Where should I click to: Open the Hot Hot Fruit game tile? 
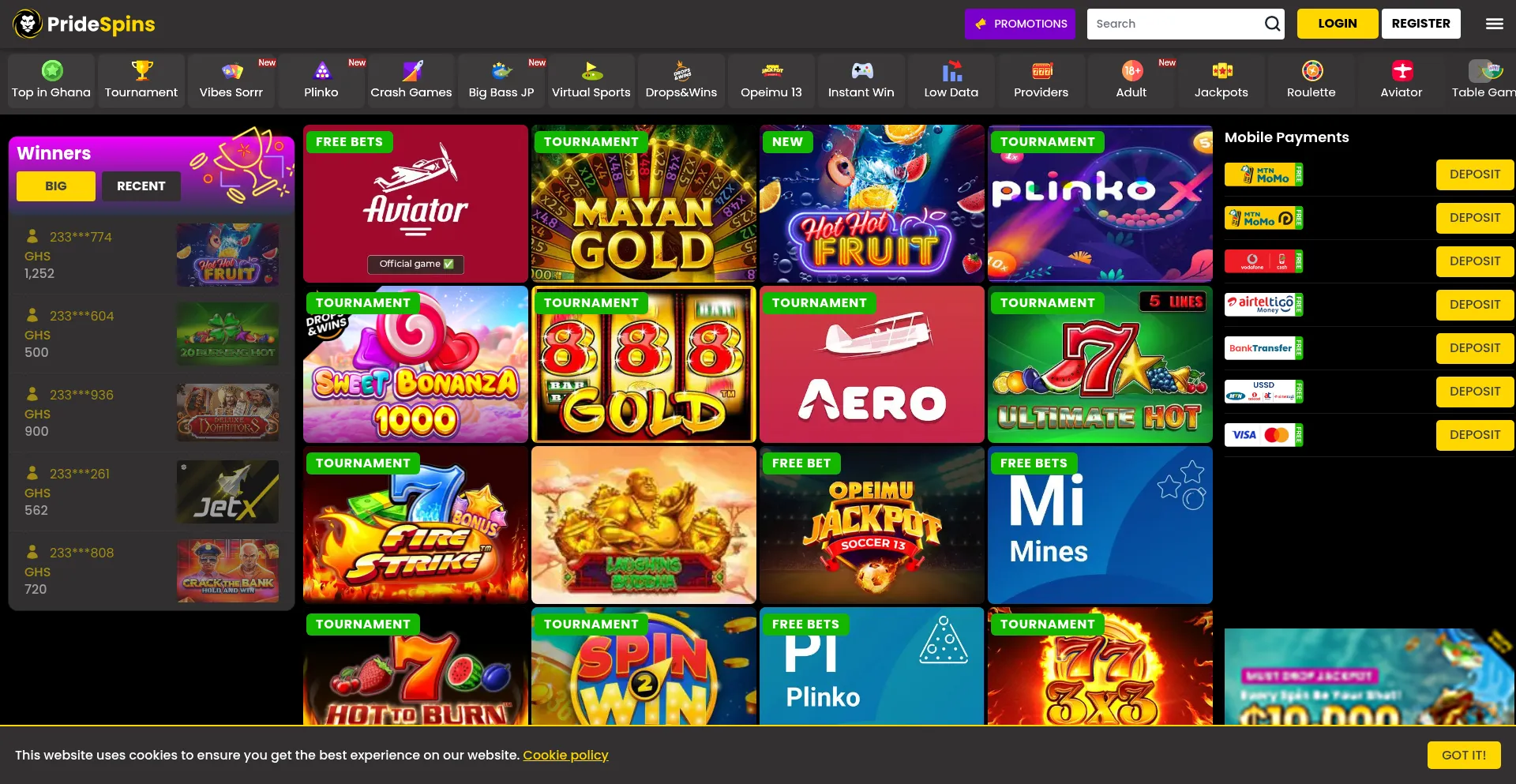(x=872, y=204)
